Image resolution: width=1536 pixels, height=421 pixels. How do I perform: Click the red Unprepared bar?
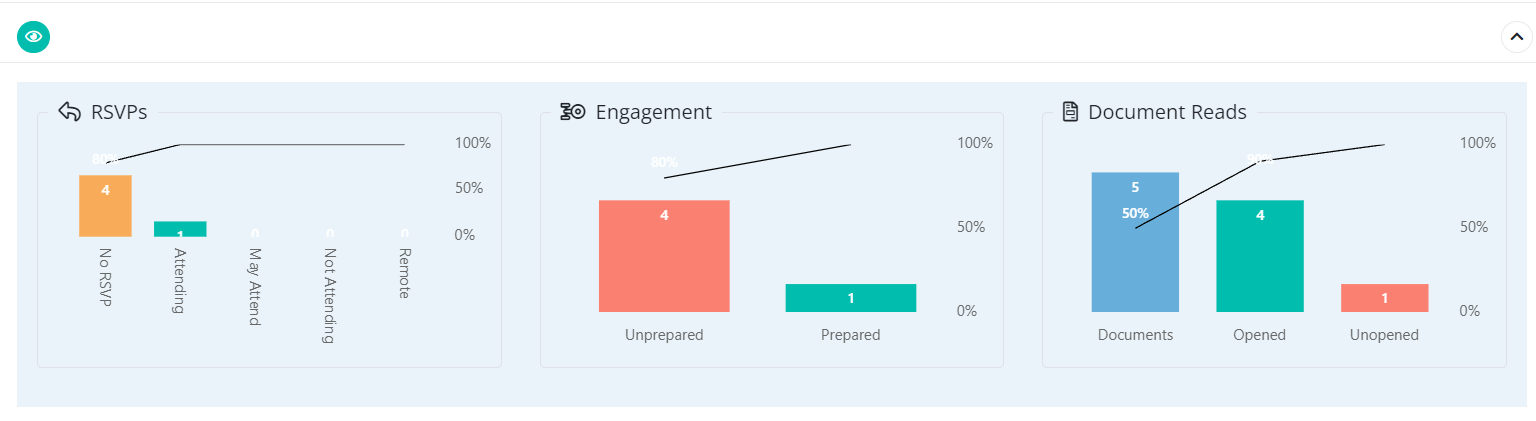664,256
